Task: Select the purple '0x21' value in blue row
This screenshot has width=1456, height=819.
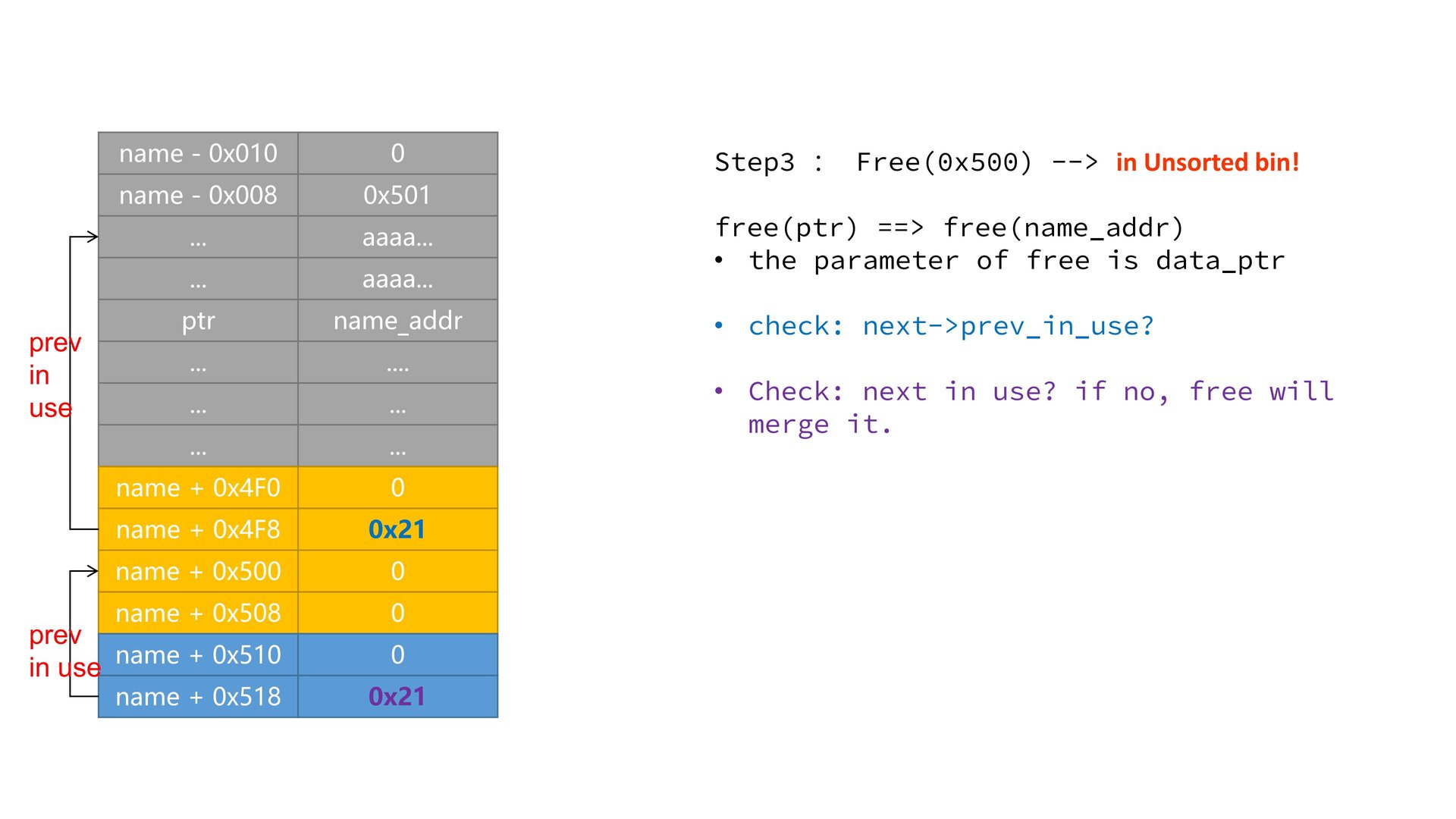Action: [397, 696]
